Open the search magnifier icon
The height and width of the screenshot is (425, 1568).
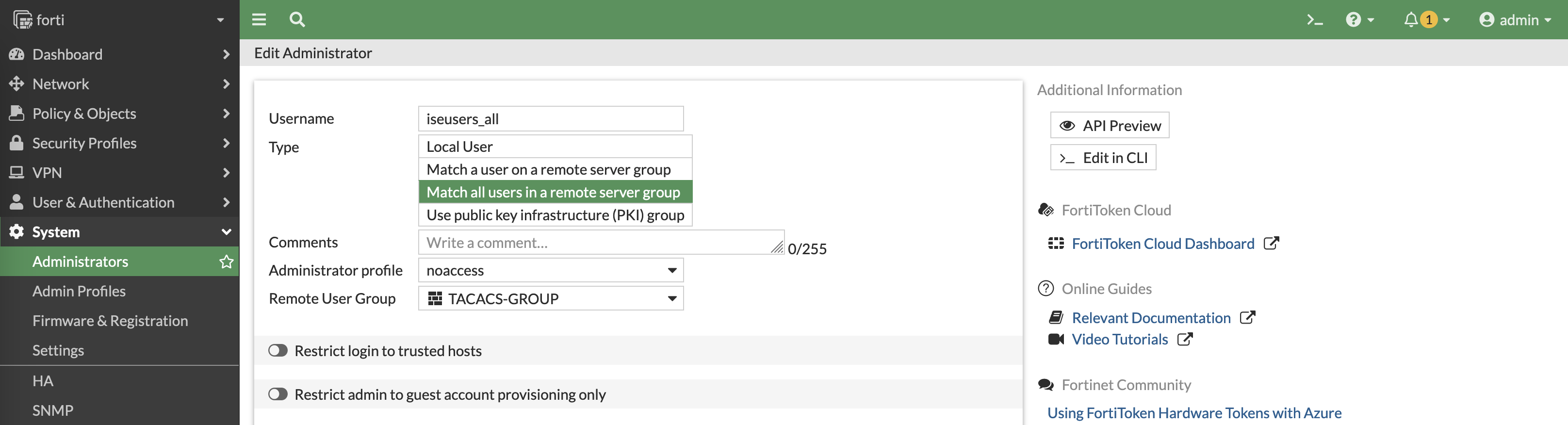click(x=297, y=19)
